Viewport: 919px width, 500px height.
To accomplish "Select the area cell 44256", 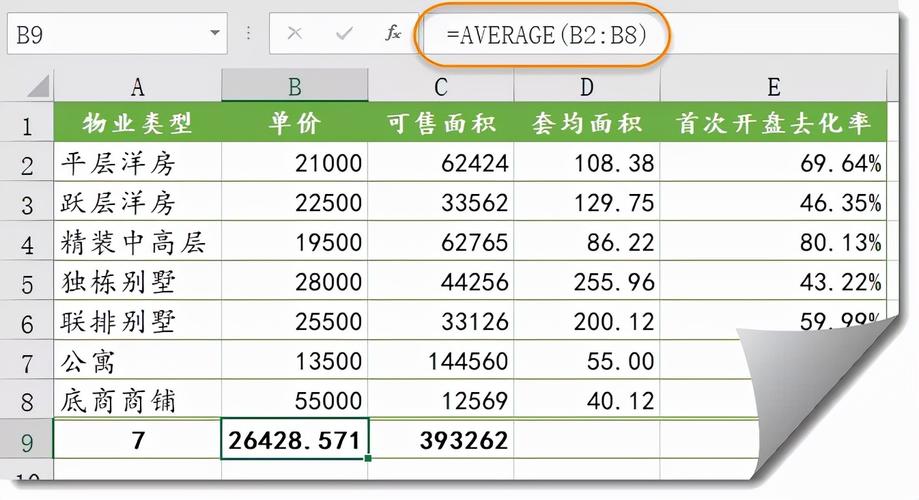I will (x=441, y=281).
